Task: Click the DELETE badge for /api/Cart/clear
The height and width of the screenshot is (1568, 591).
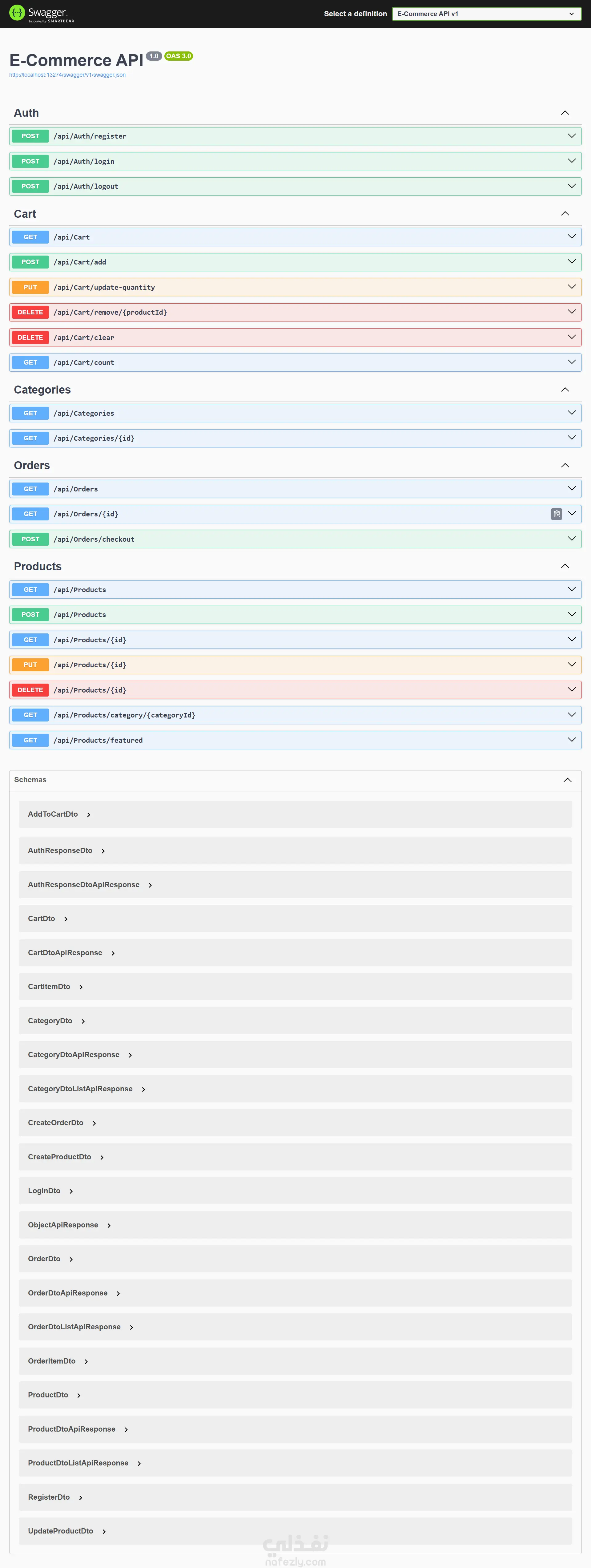Action: [x=30, y=338]
